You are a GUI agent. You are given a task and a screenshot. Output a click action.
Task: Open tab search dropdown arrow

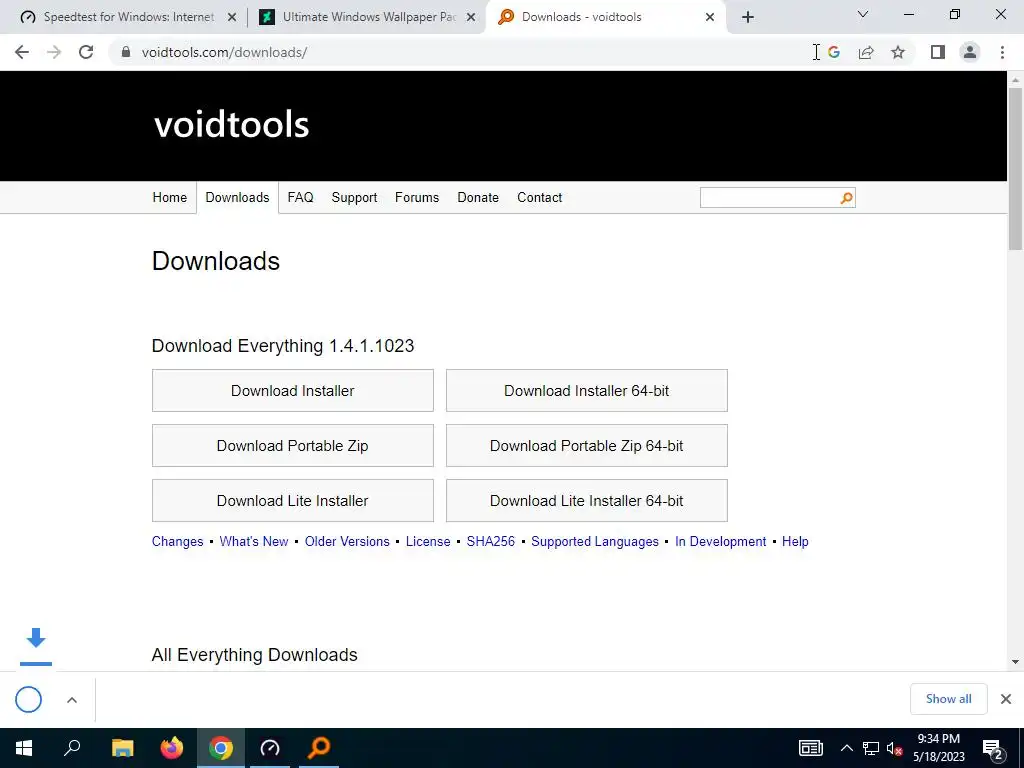click(x=863, y=14)
